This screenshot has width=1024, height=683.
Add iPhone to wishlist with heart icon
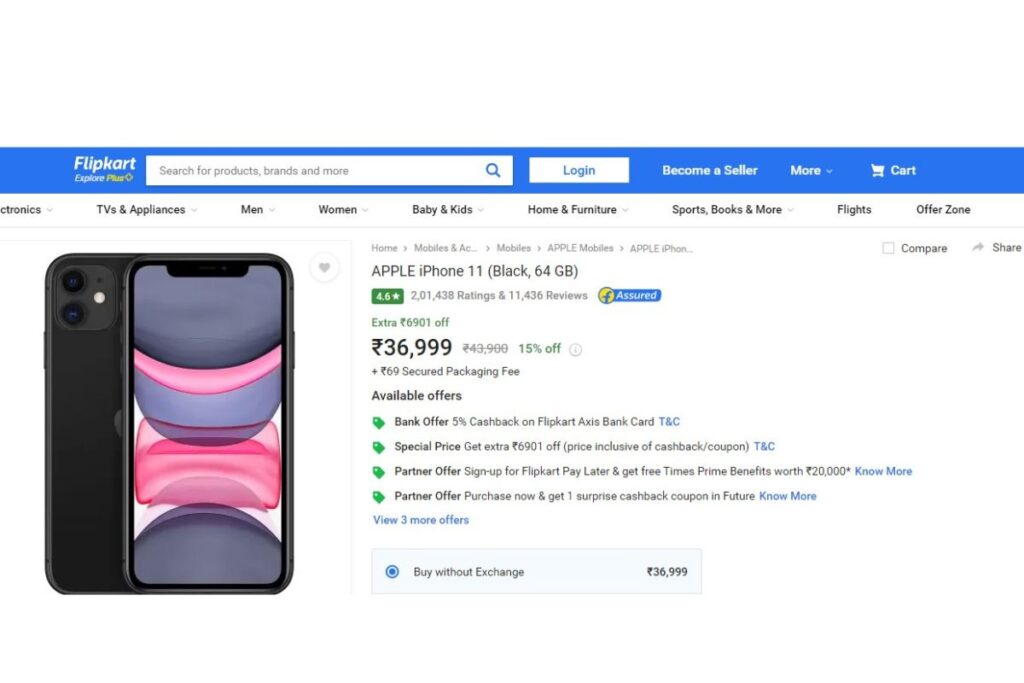[324, 268]
